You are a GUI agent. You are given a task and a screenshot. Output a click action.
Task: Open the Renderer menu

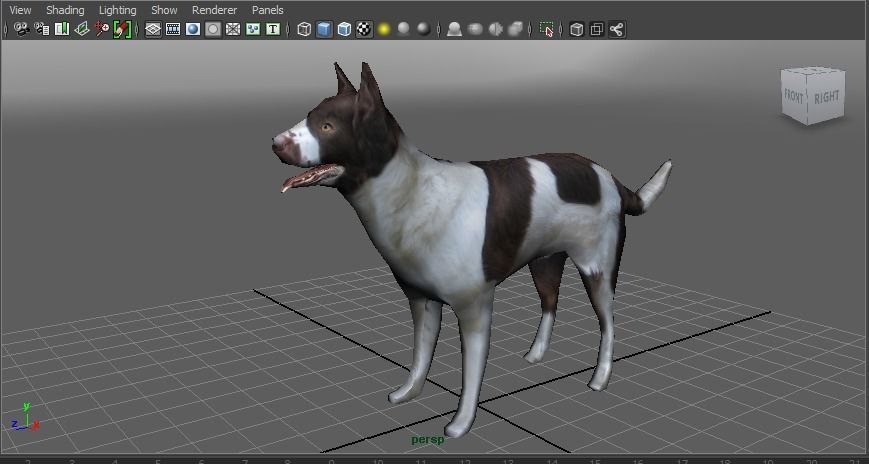214,10
